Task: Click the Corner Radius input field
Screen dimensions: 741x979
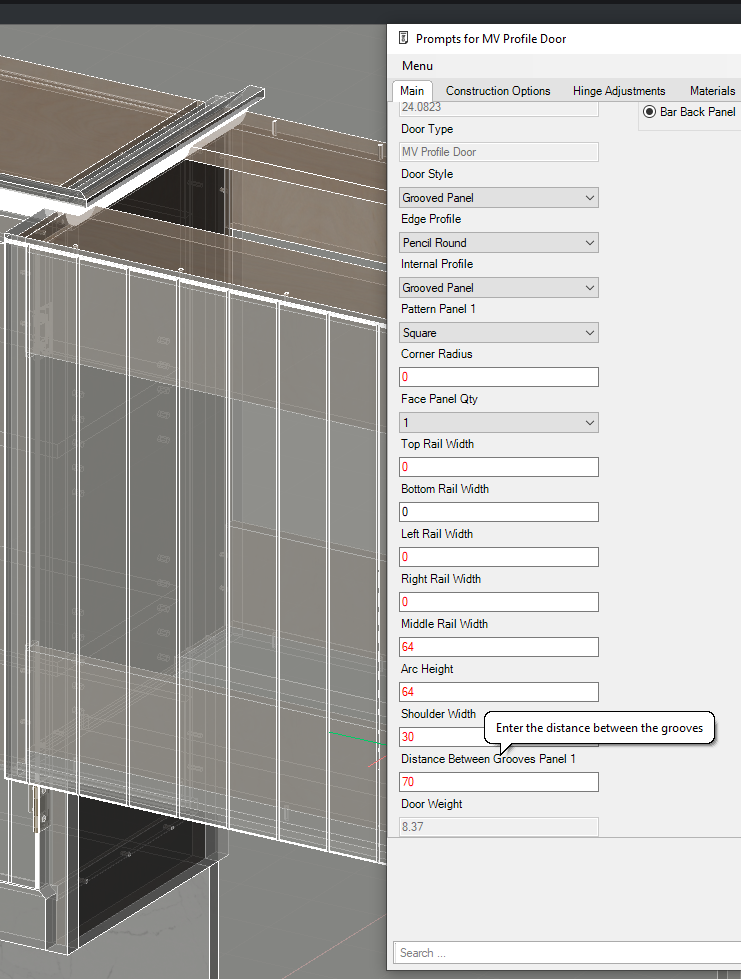Action: pos(499,378)
